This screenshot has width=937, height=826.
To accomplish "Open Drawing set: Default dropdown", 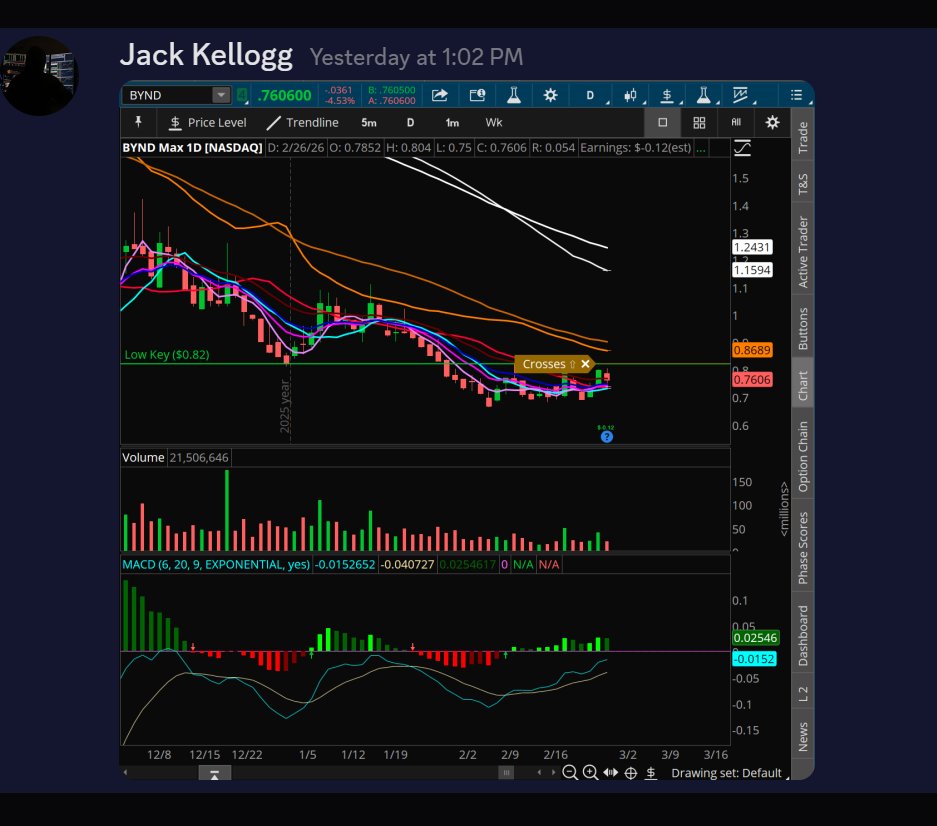I will tap(728, 773).
